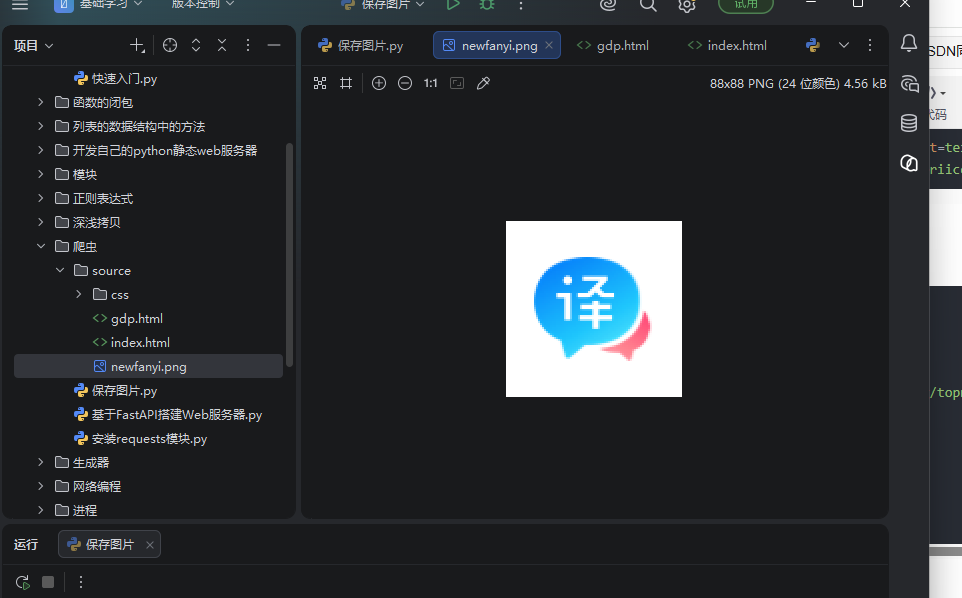Click the 试用 trial button
962x598 pixels.
pyautogui.click(x=745, y=5)
